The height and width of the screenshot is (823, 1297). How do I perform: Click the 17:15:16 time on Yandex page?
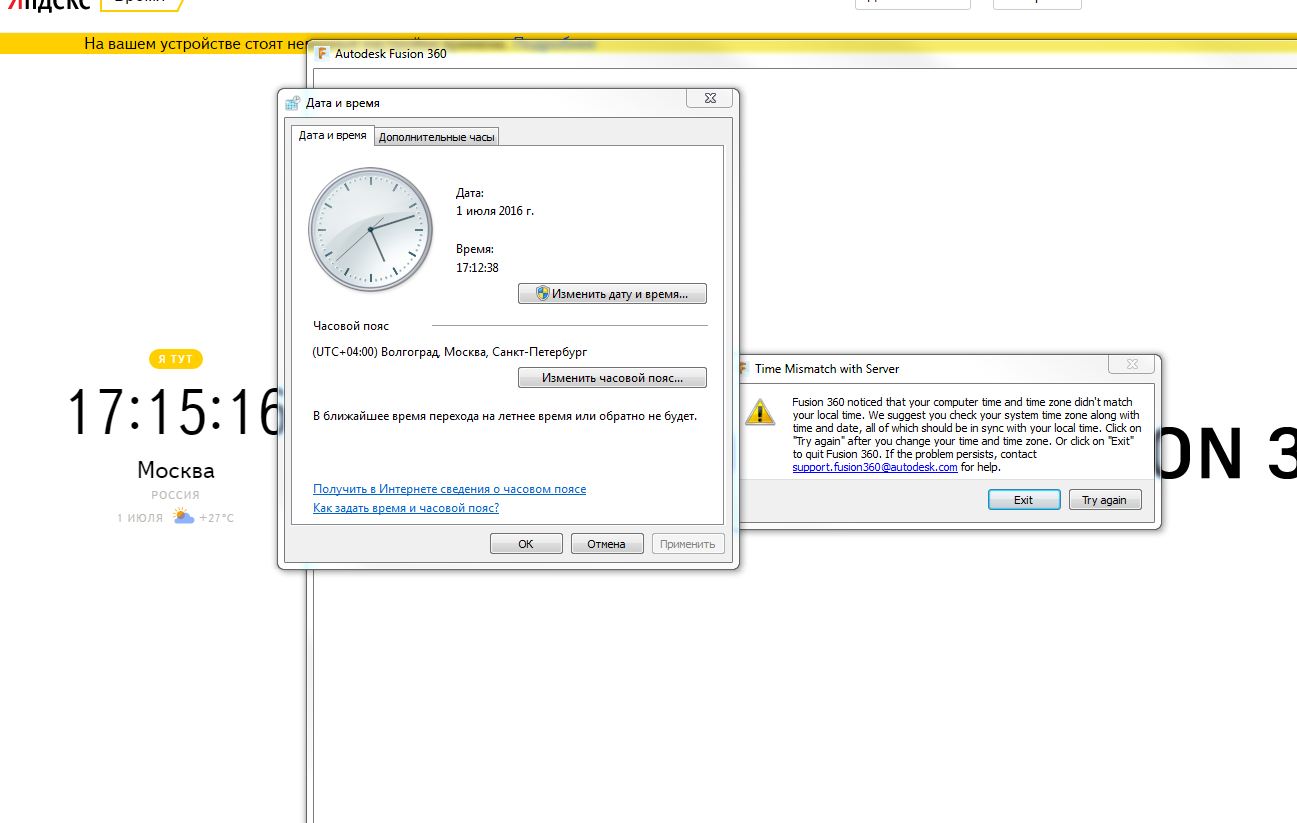click(176, 413)
